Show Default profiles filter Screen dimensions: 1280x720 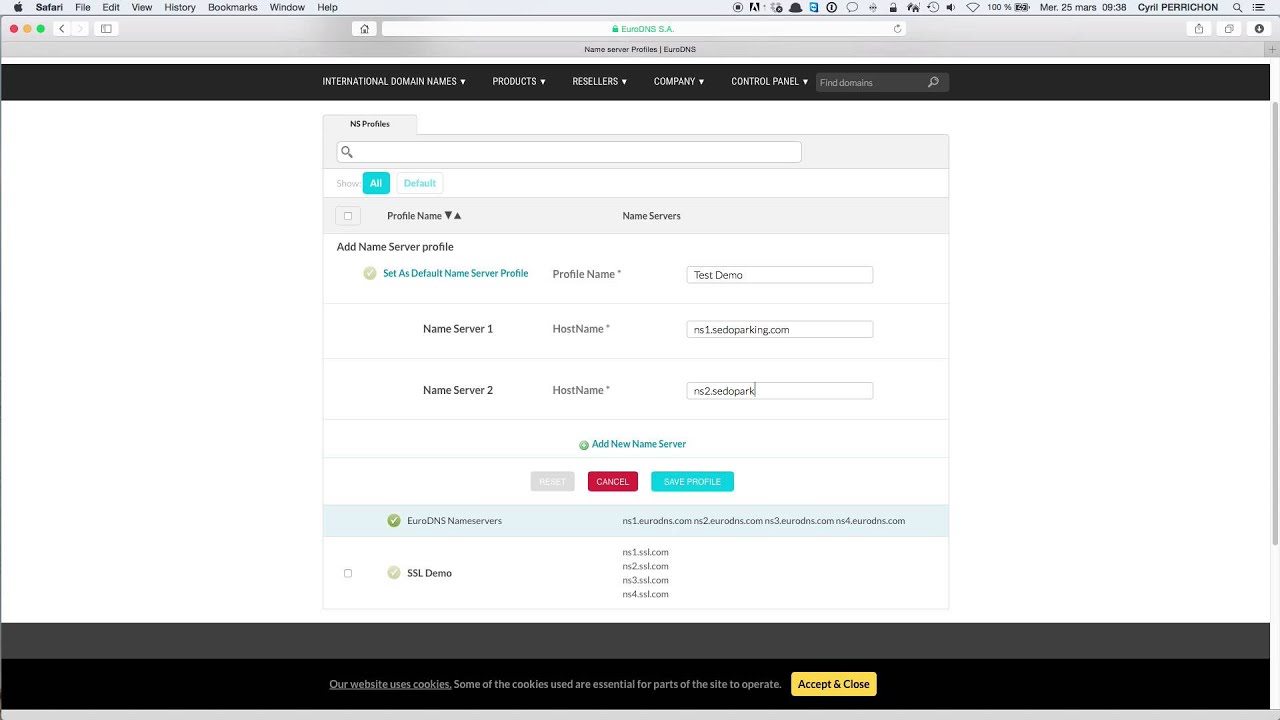[x=420, y=183]
